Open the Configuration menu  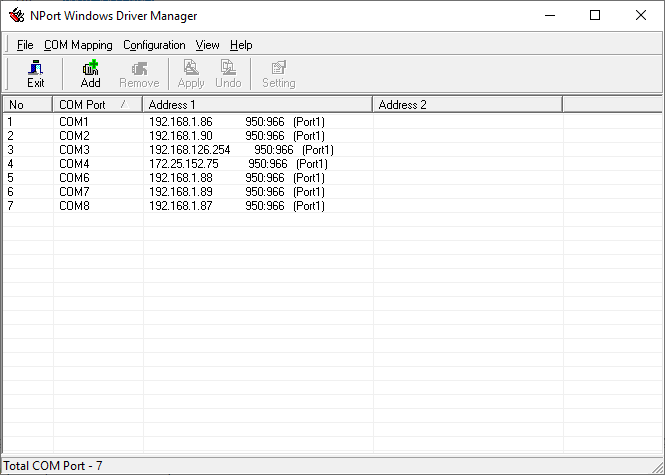154,45
